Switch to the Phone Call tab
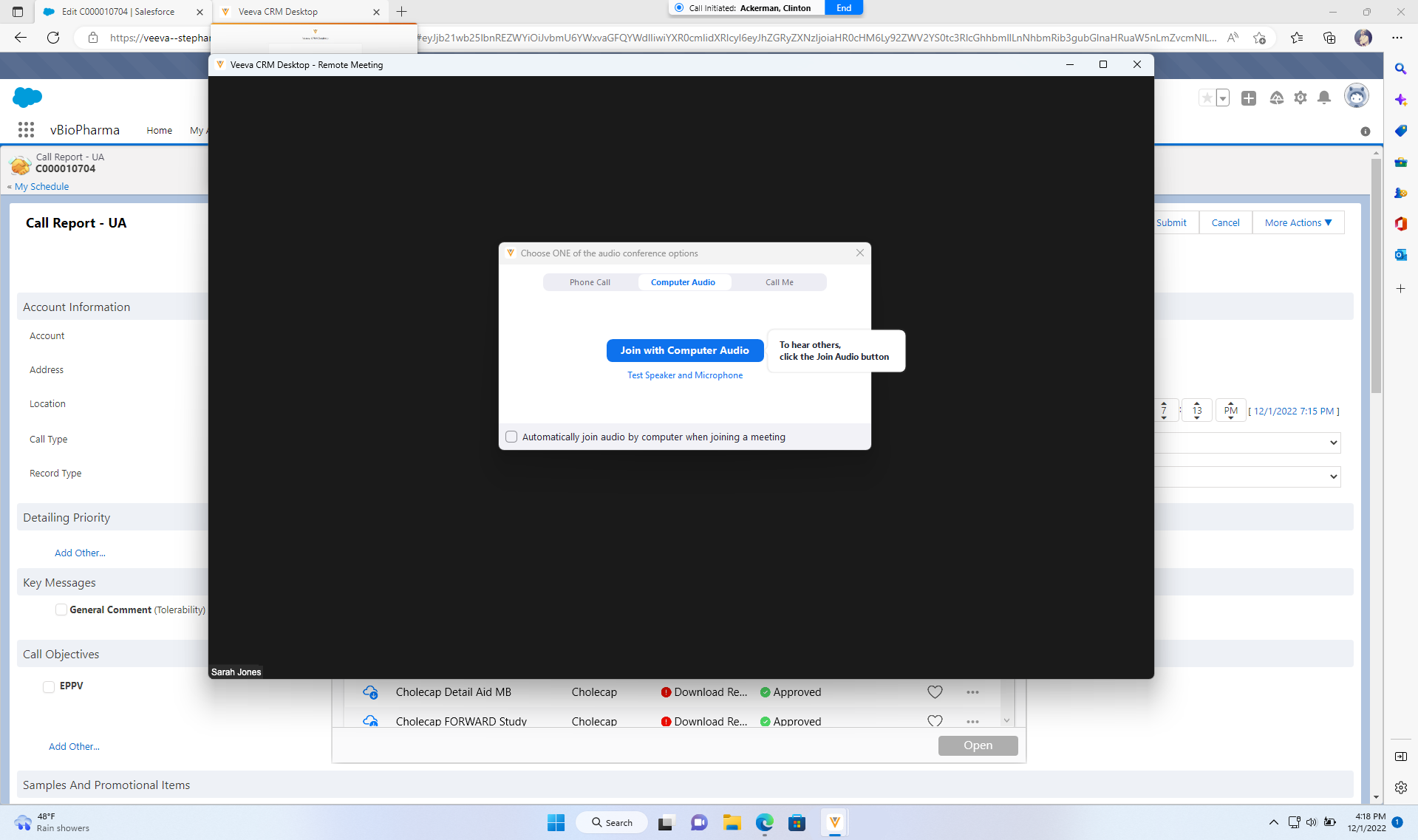Image resolution: width=1418 pixels, height=840 pixels. pos(590,282)
